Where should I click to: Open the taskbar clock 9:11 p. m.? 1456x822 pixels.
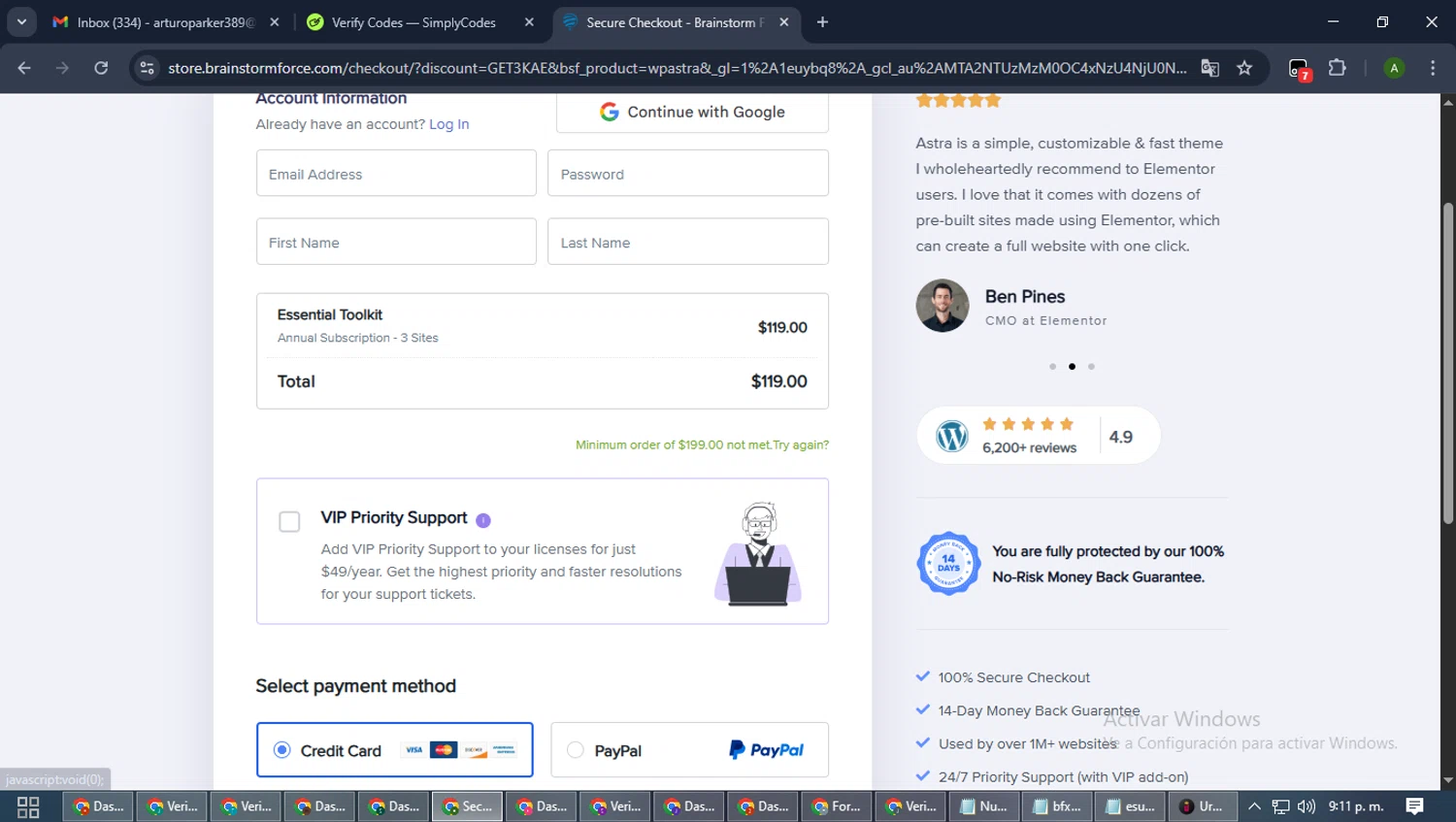[1356, 806]
